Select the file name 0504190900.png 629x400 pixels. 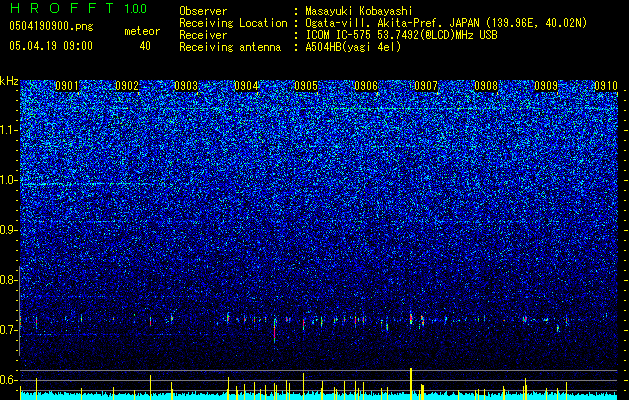click(51, 26)
